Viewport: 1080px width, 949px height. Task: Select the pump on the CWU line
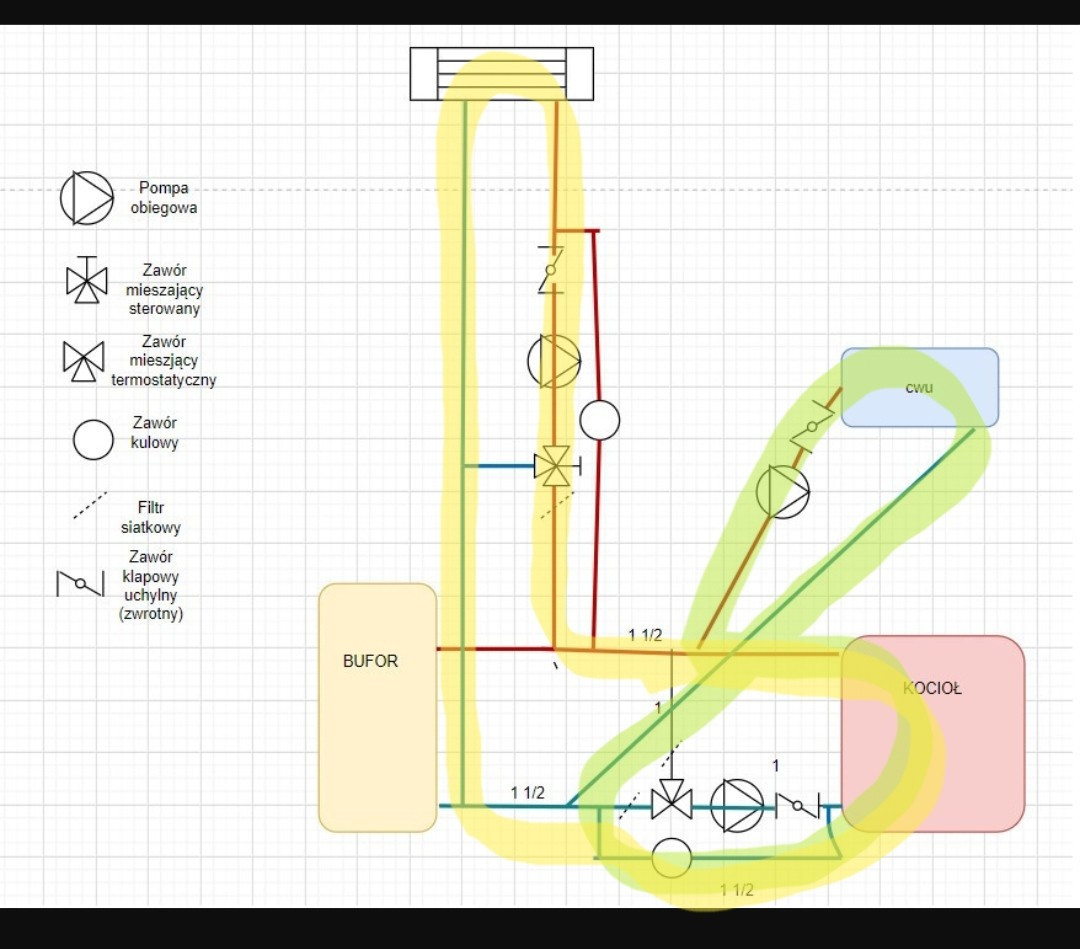pos(782,491)
